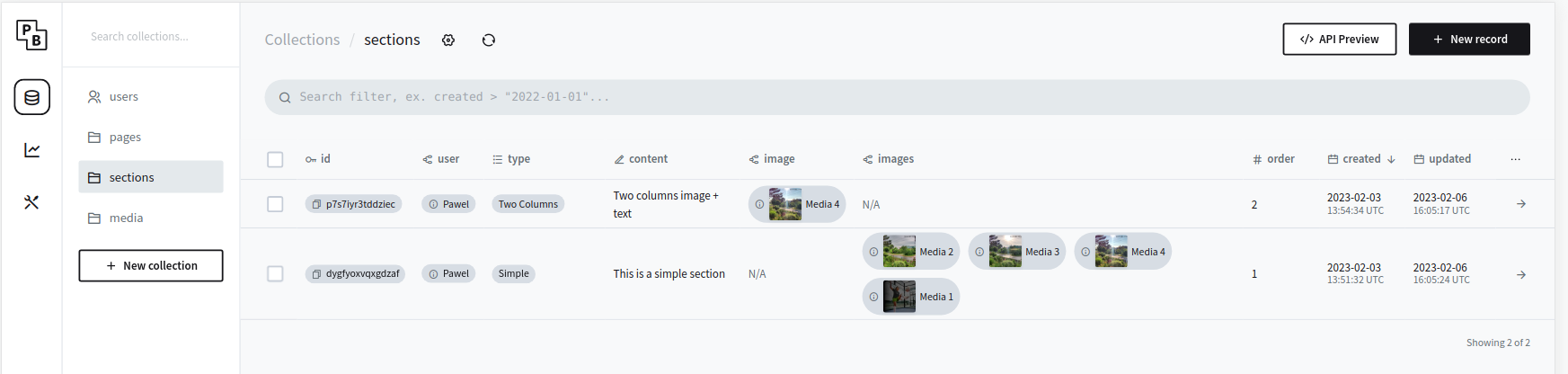Sort by content column header
The width and height of the screenshot is (1568, 374).
point(641,159)
